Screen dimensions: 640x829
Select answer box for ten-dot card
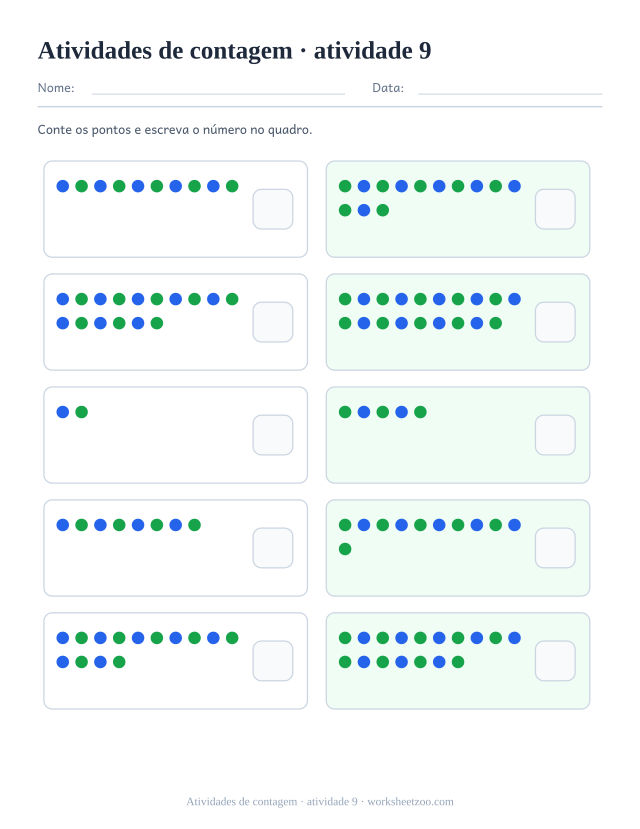coord(273,209)
